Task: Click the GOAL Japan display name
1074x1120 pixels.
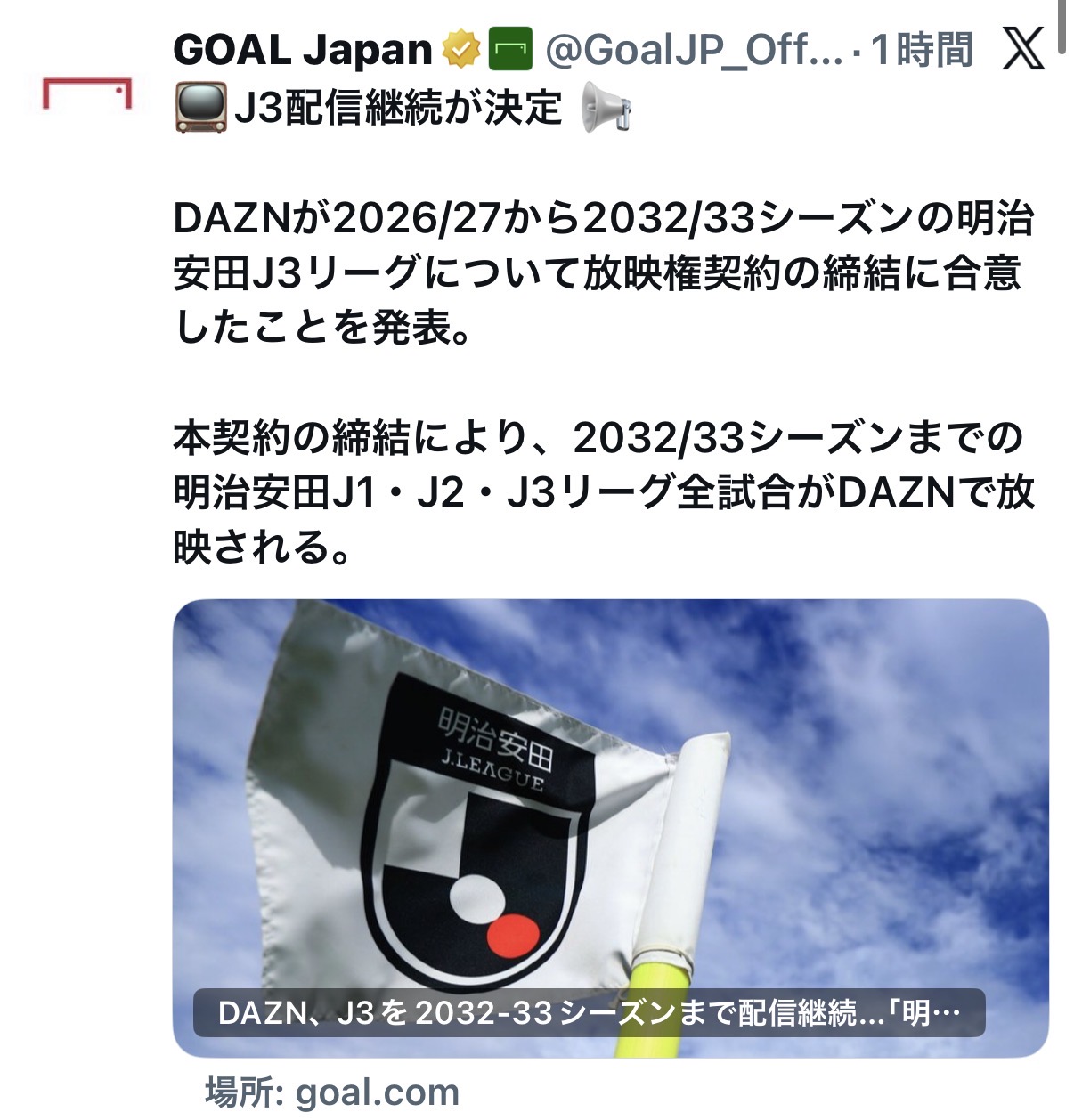Action: tap(303, 50)
